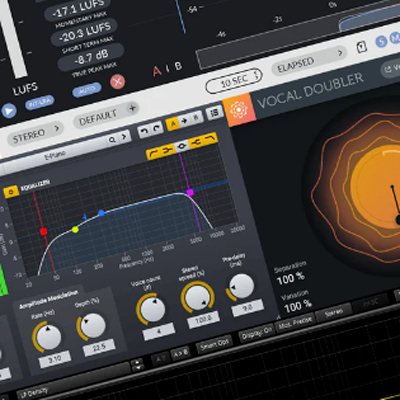Click the Depth (%) knob

coord(93,325)
